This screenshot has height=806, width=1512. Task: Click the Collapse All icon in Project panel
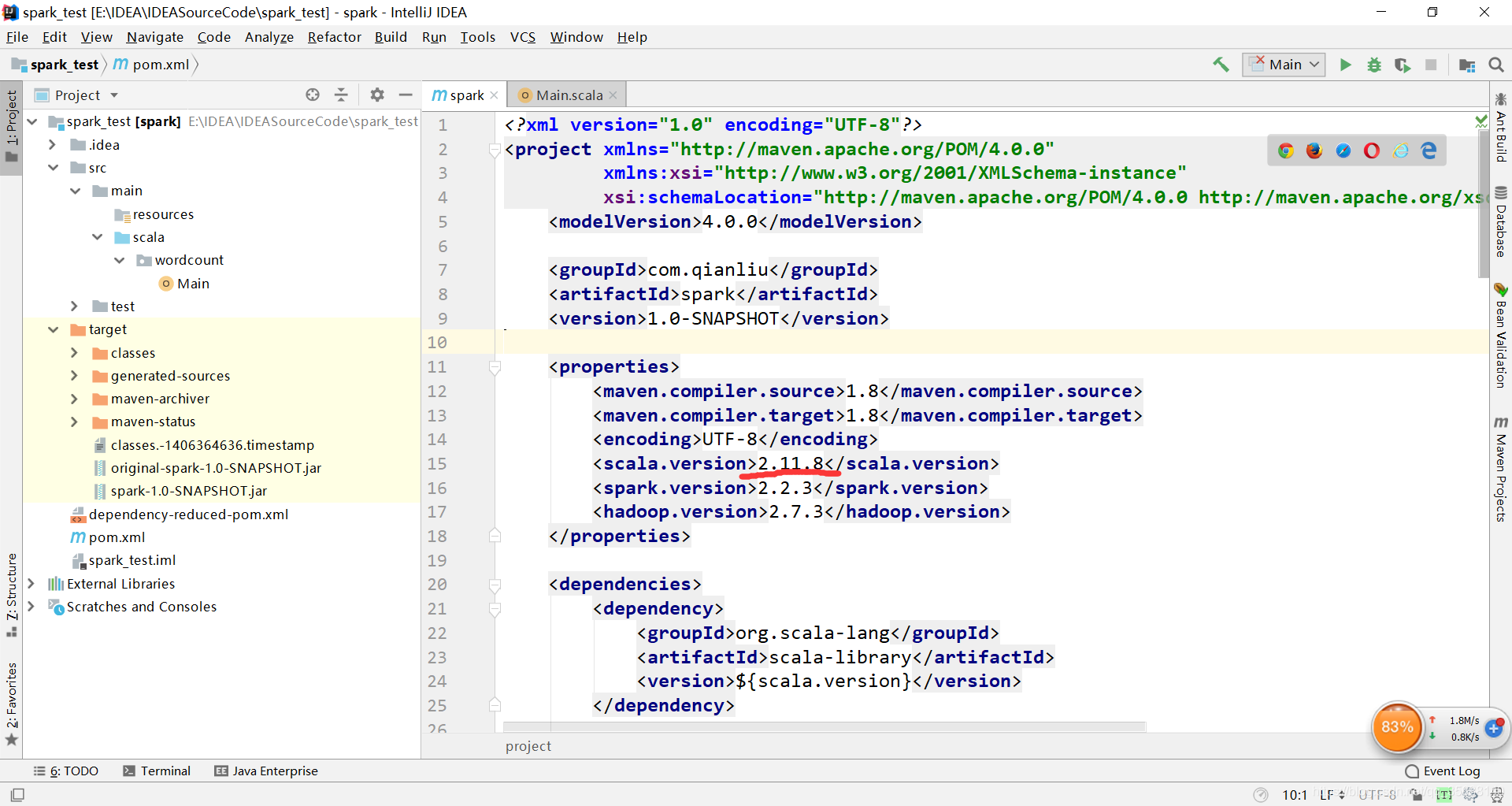(x=341, y=95)
